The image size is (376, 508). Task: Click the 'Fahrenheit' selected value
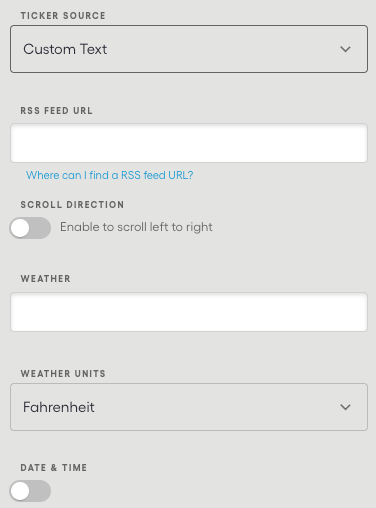pyautogui.click(x=59, y=407)
